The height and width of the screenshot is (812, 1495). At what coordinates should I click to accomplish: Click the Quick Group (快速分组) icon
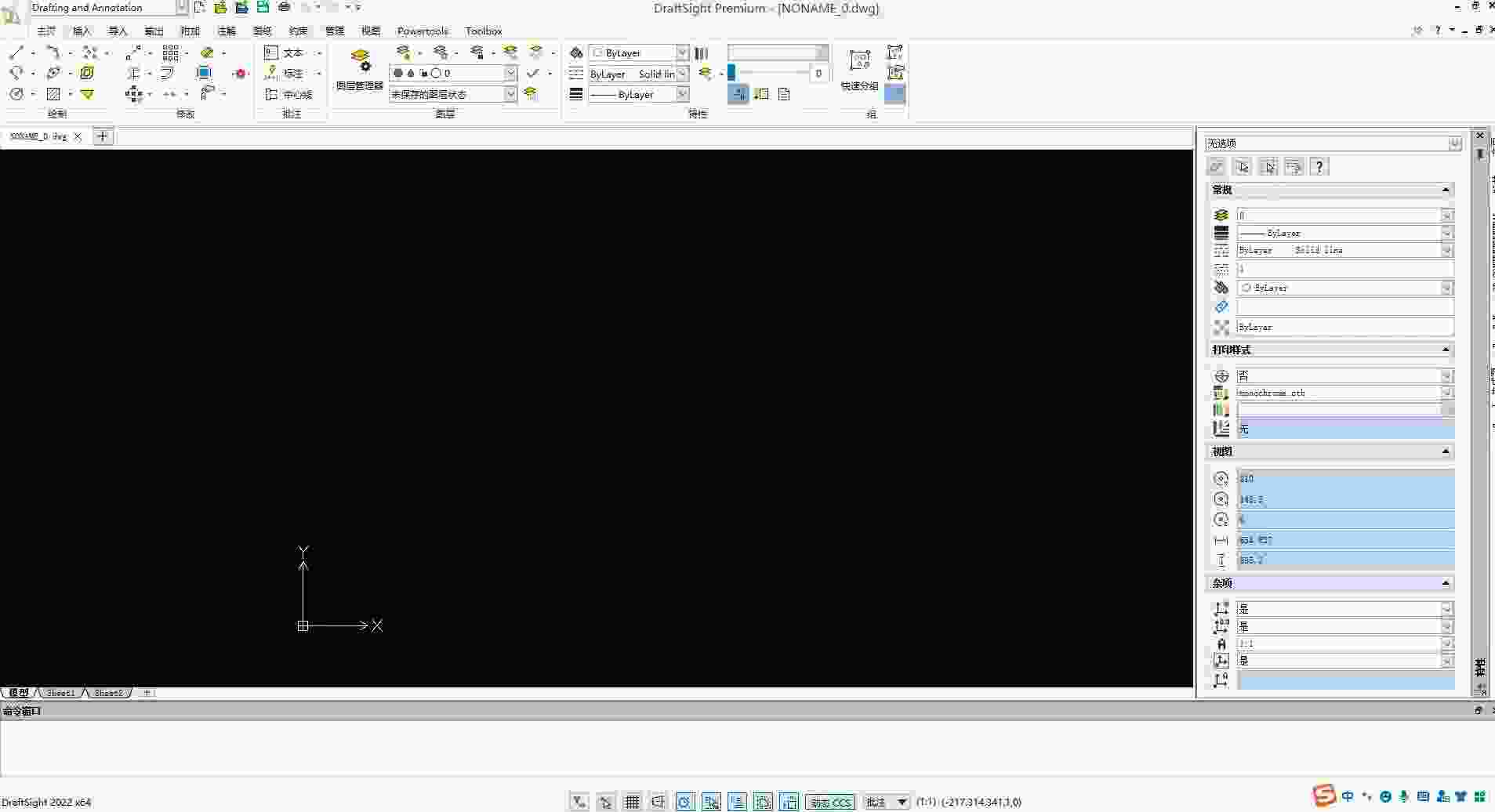[860, 70]
